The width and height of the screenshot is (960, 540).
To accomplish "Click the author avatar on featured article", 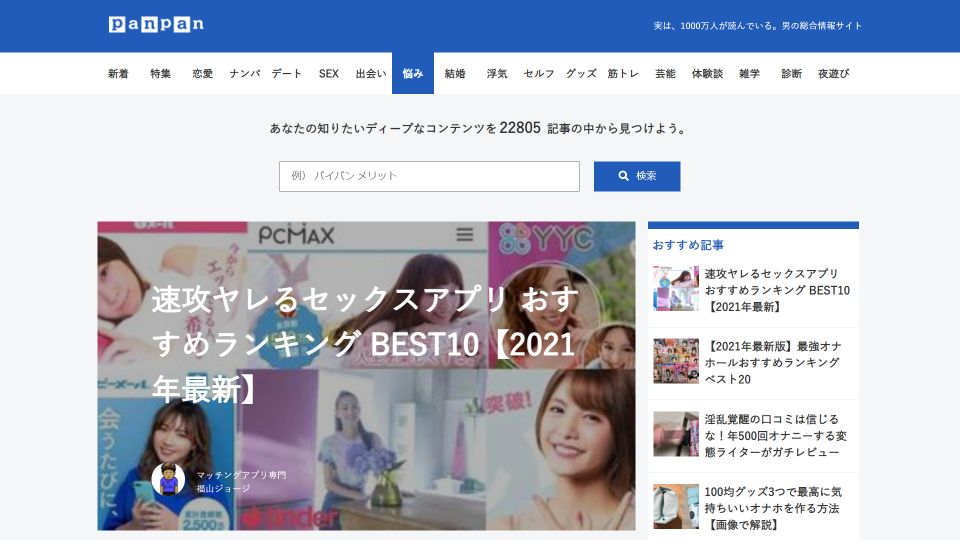I will click(168, 479).
